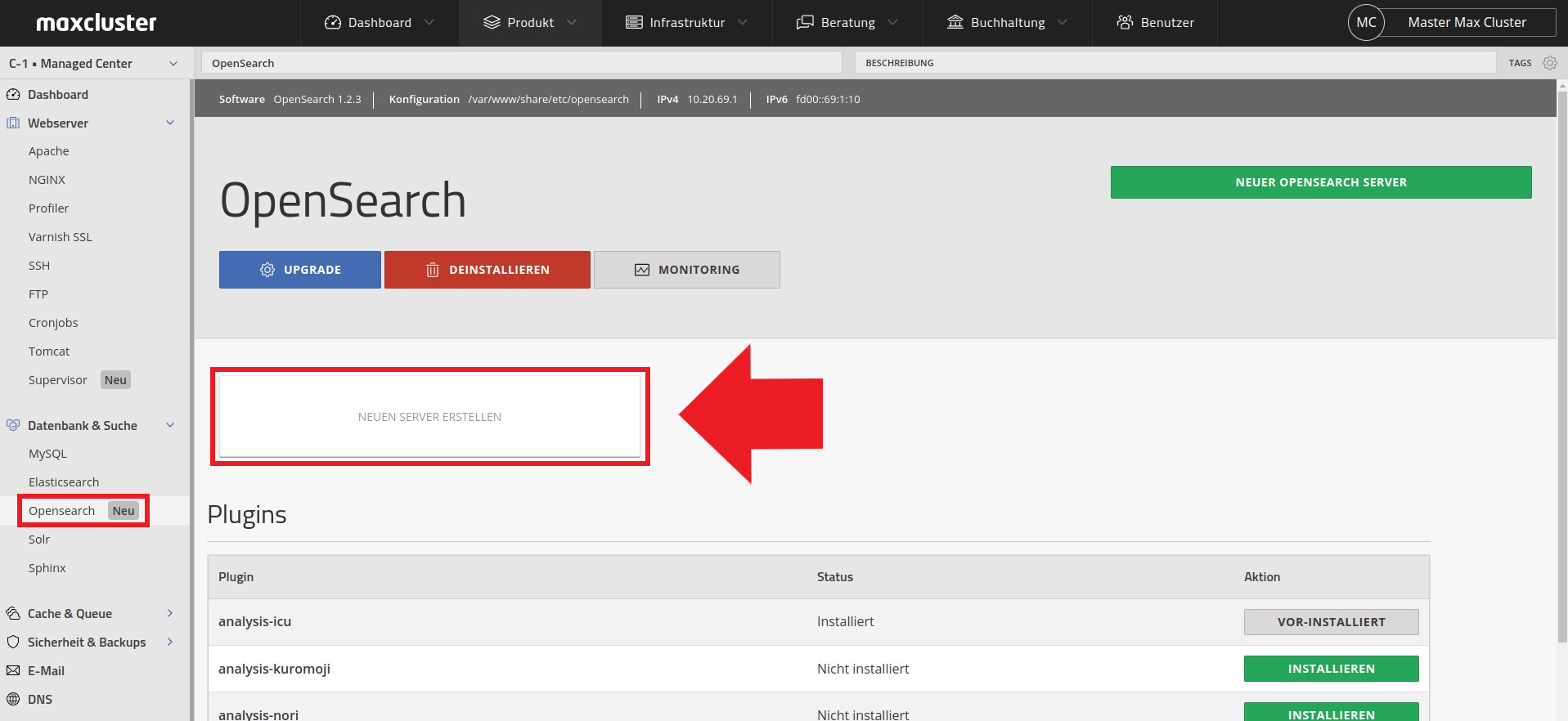Install the analysis-nori plugin
The height and width of the screenshot is (721, 1568).
(1332, 713)
